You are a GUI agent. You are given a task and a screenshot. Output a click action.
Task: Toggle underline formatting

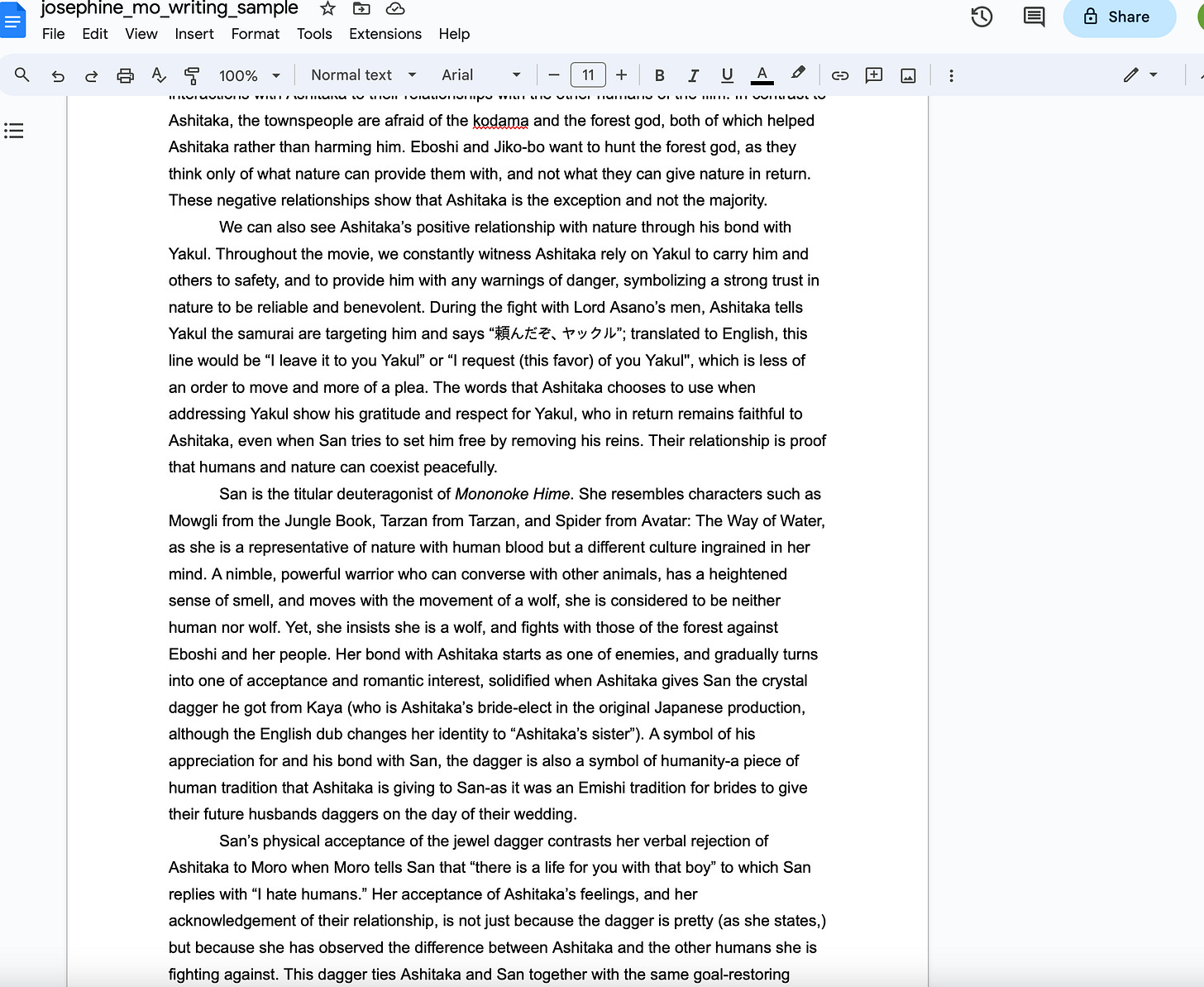[x=727, y=76]
